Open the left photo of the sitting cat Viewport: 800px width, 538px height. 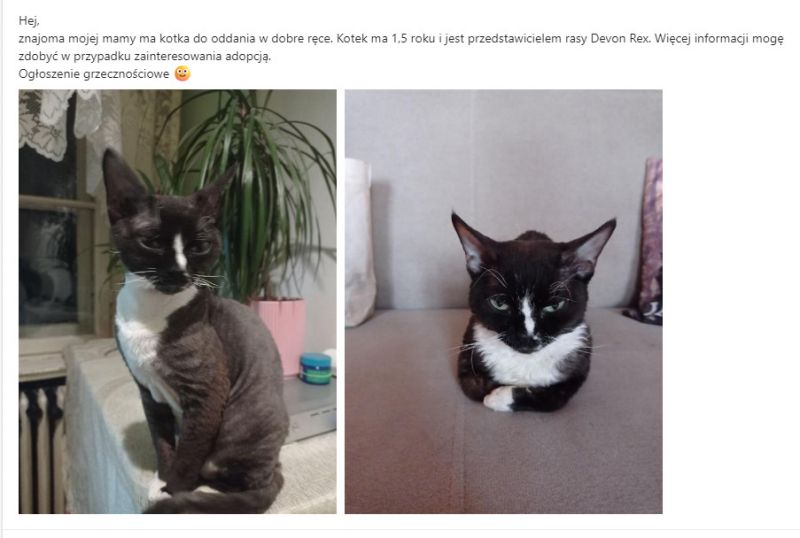pyautogui.click(x=178, y=302)
